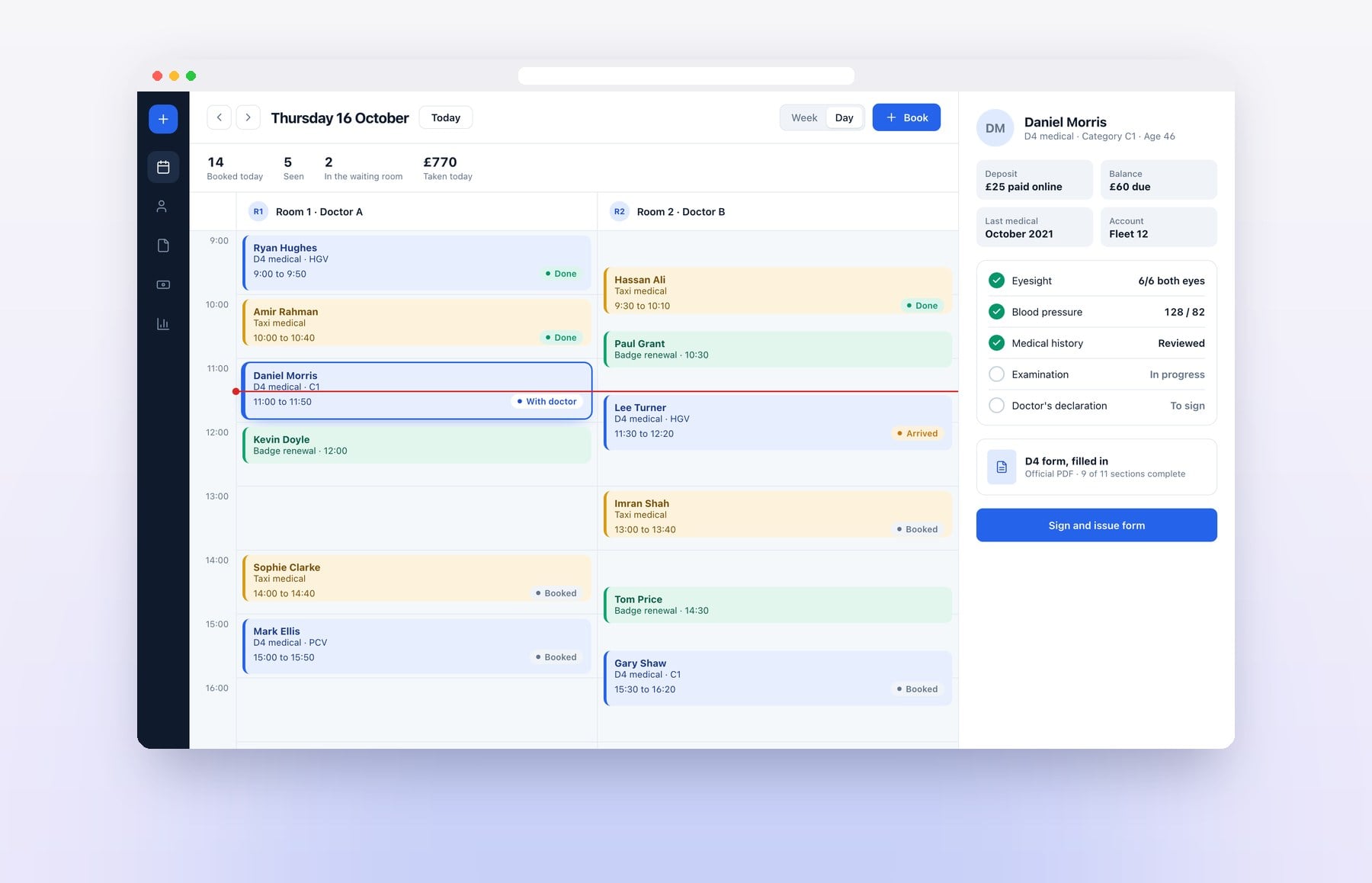1372x883 pixels.
Task: Click the R2 room badge
Action: (x=620, y=211)
